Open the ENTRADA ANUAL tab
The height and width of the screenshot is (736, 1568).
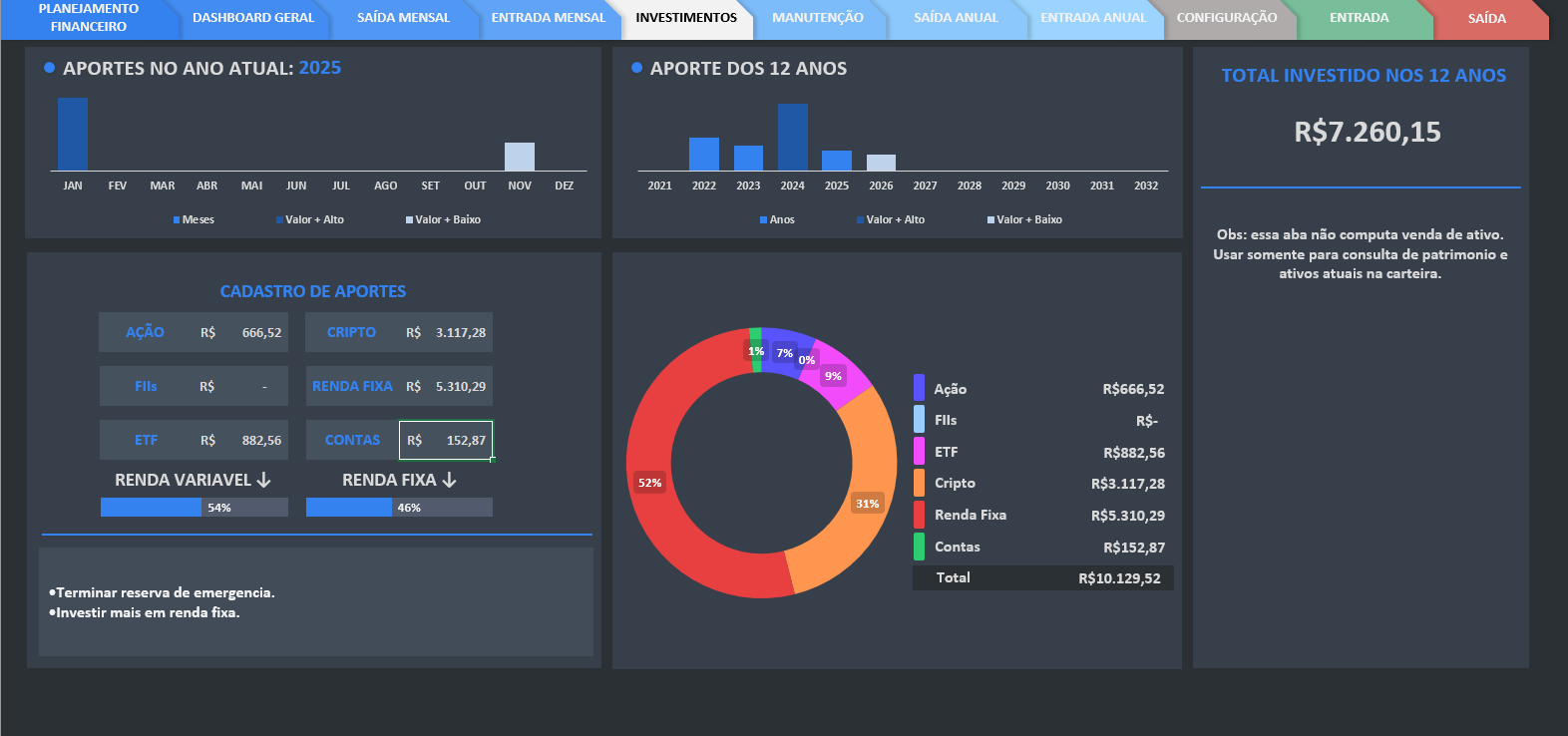coord(1093,18)
